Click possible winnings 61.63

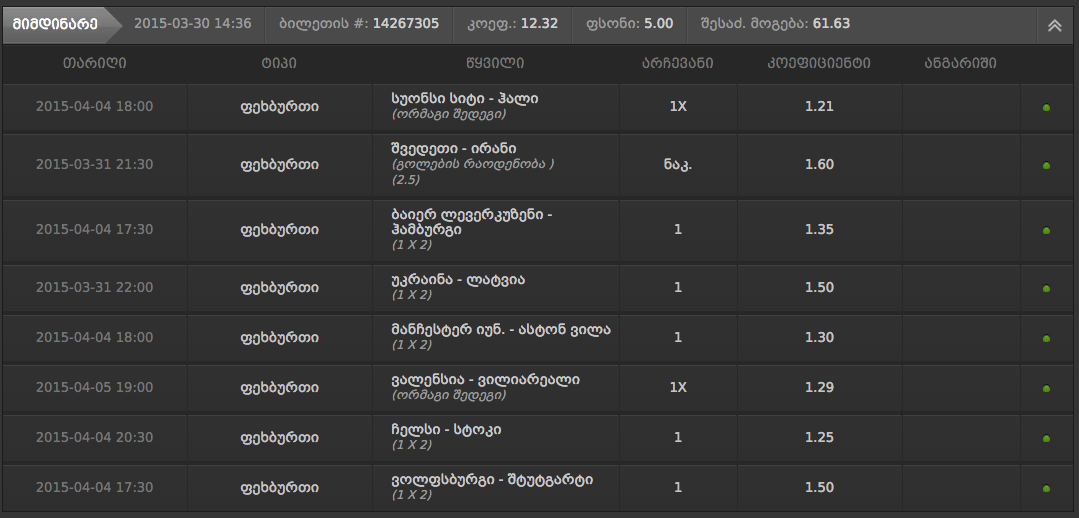(831, 24)
